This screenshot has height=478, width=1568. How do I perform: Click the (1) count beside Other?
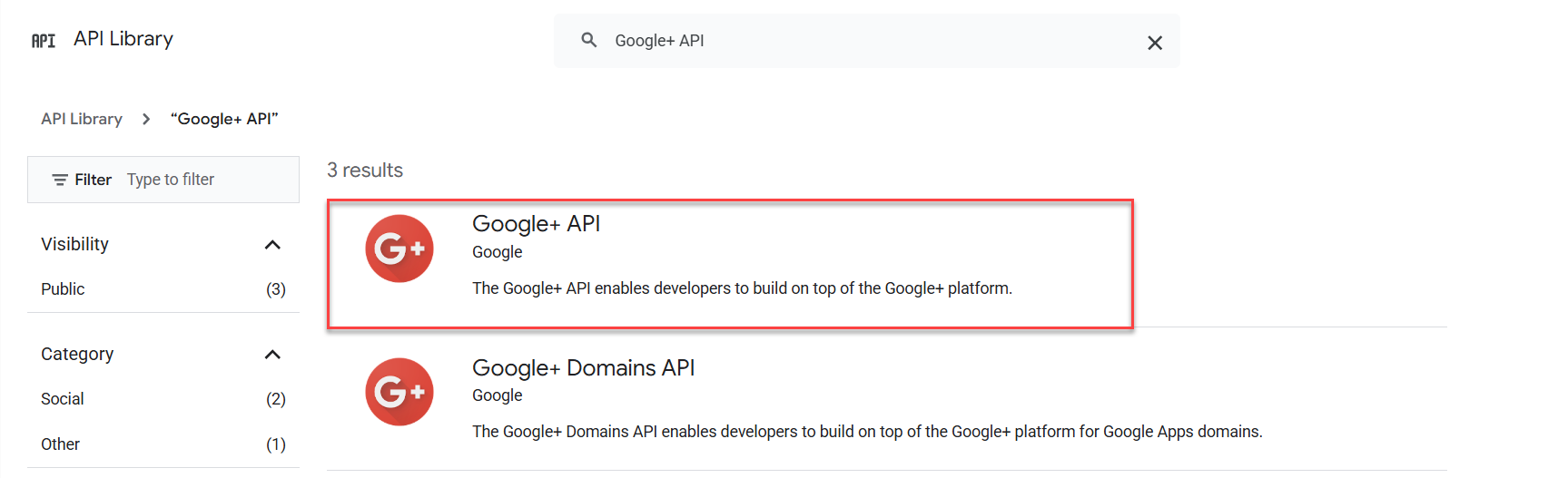pos(276,444)
